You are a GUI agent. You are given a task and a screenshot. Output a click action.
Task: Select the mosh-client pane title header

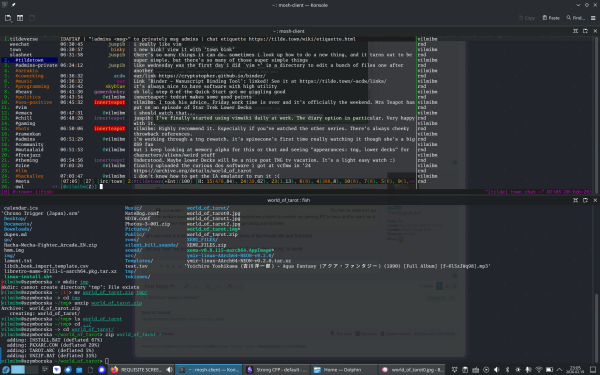click(x=289, y=31)
